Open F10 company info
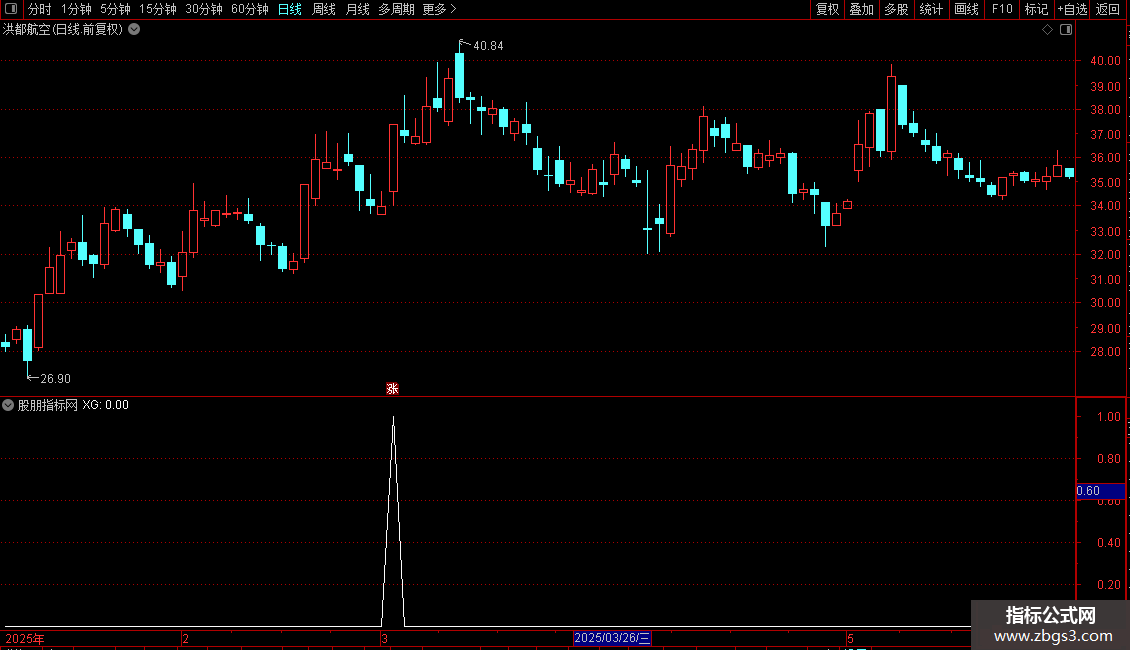 pos(1002,9)
